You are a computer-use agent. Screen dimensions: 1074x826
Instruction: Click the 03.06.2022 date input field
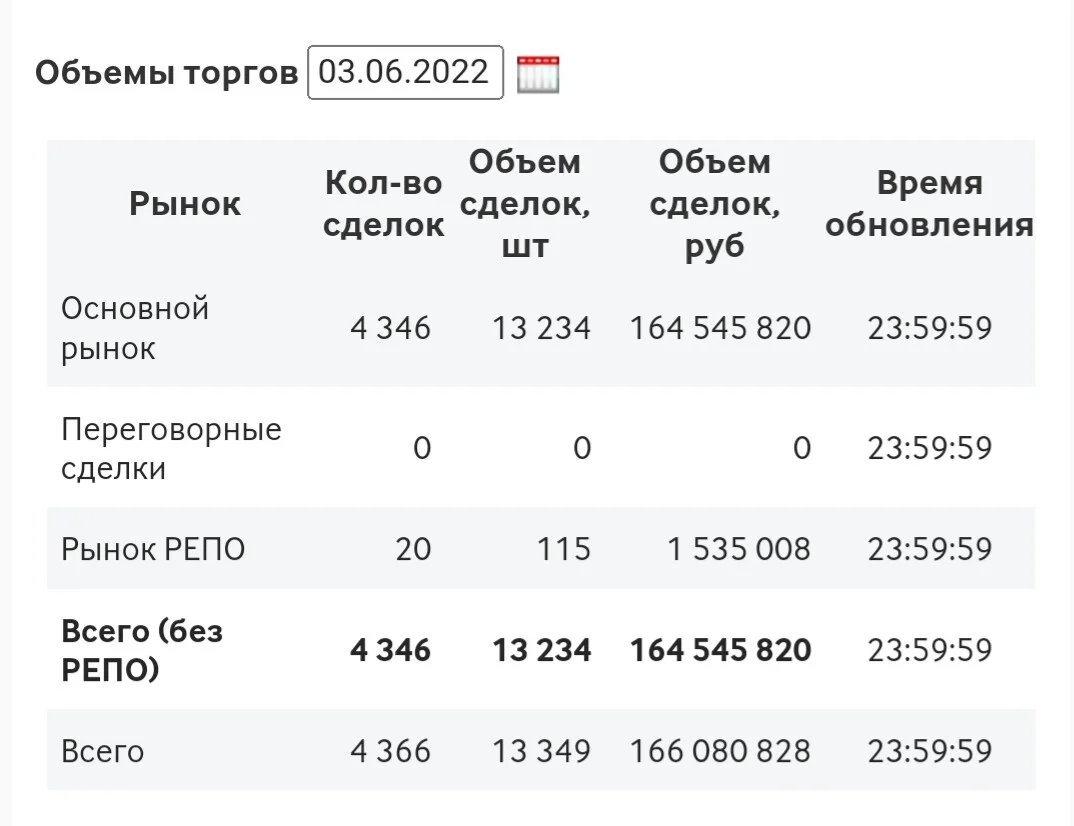pyautogui.click(x=405, y=73)
